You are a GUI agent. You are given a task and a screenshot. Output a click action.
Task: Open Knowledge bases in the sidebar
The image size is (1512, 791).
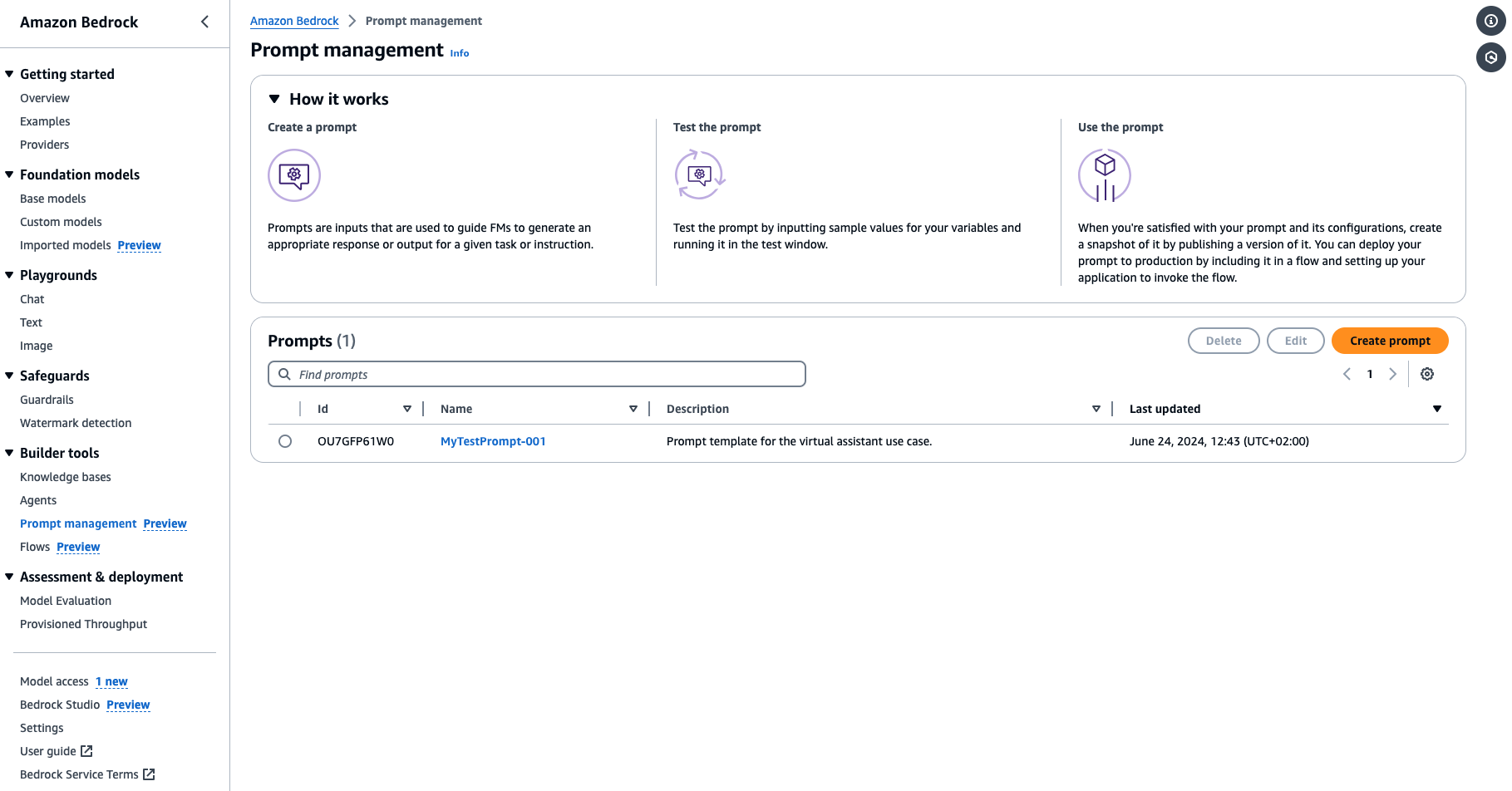tap(66, 477)
